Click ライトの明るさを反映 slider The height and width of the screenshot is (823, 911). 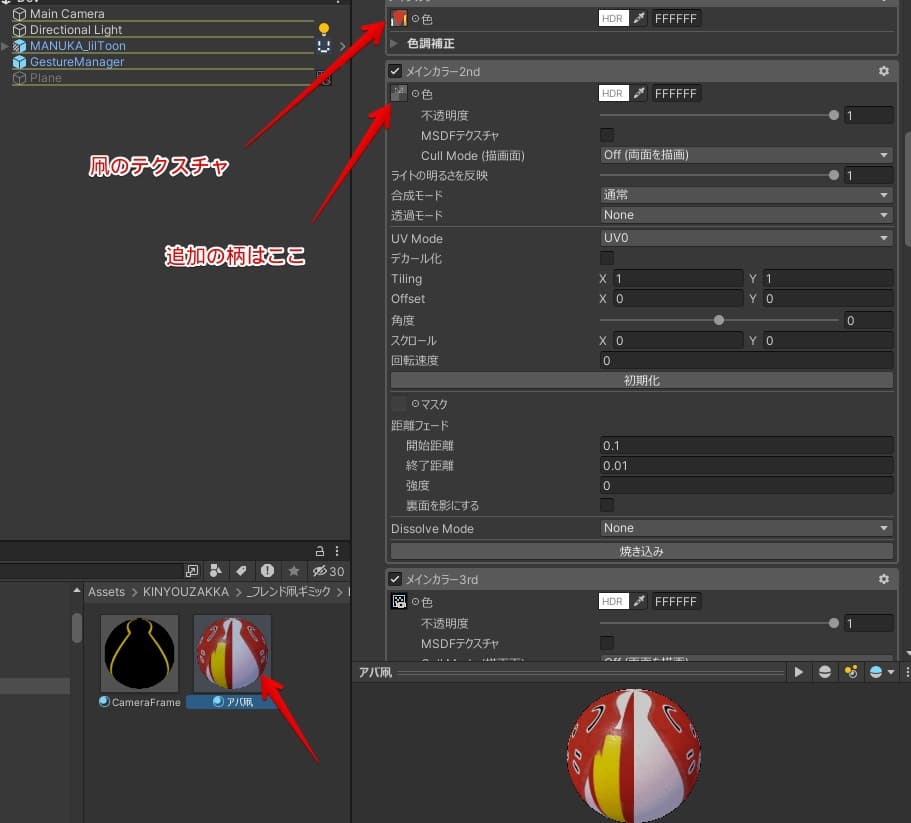pos(719,175)
